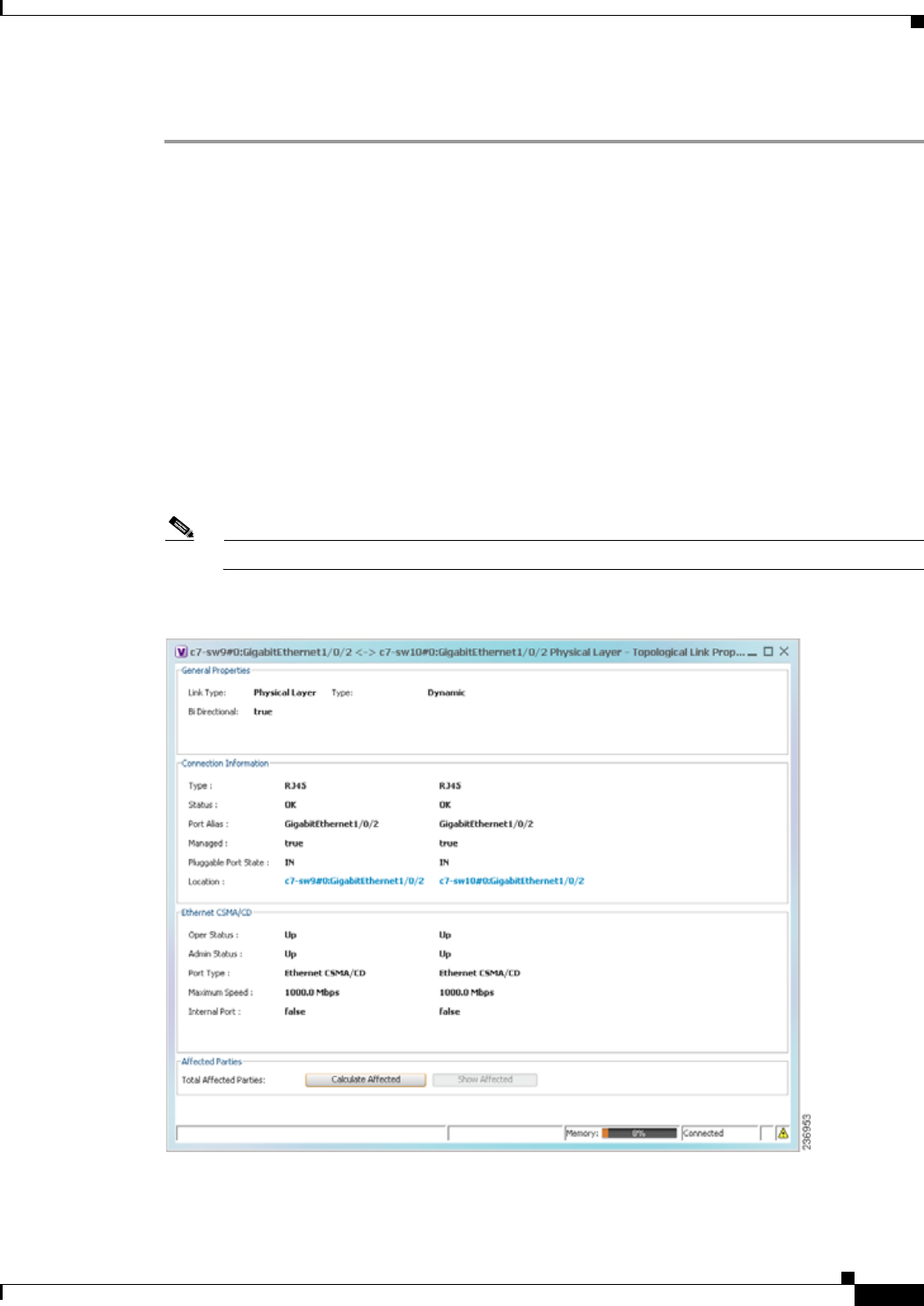Click the Ethernet CSMA/CD group heading

click(216, 913)
